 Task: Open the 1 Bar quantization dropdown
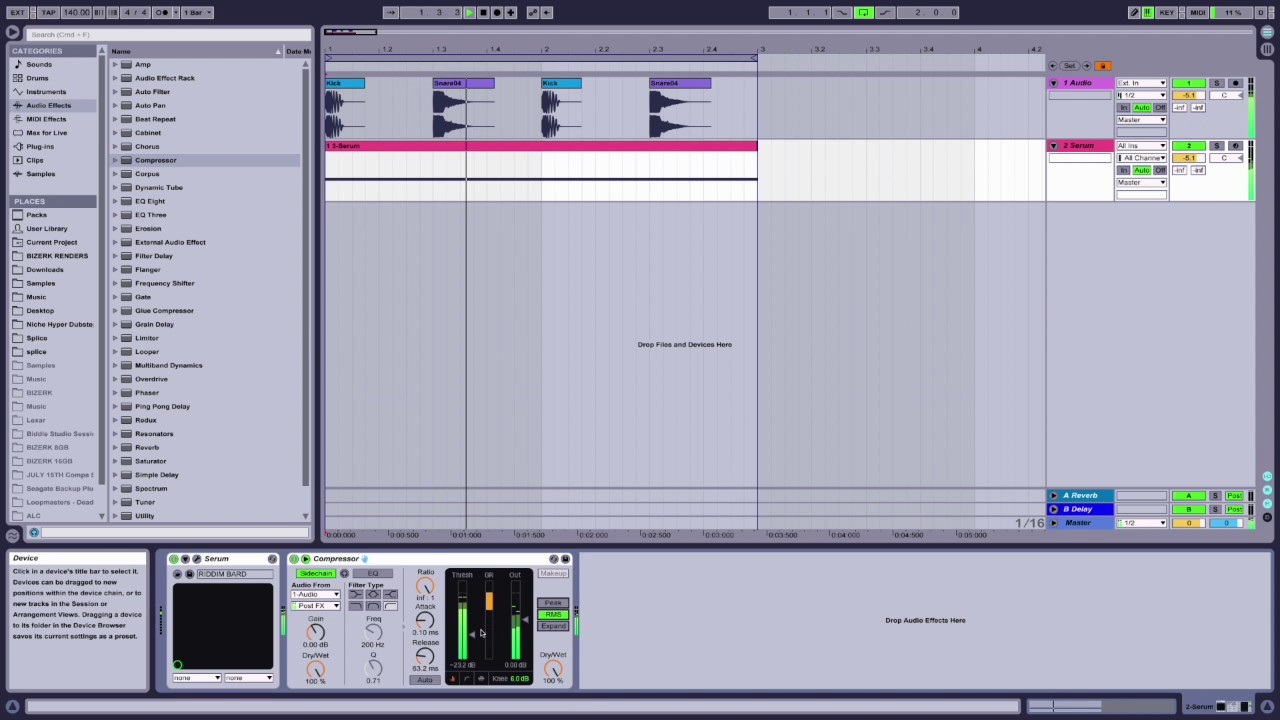tap(197, 12)
